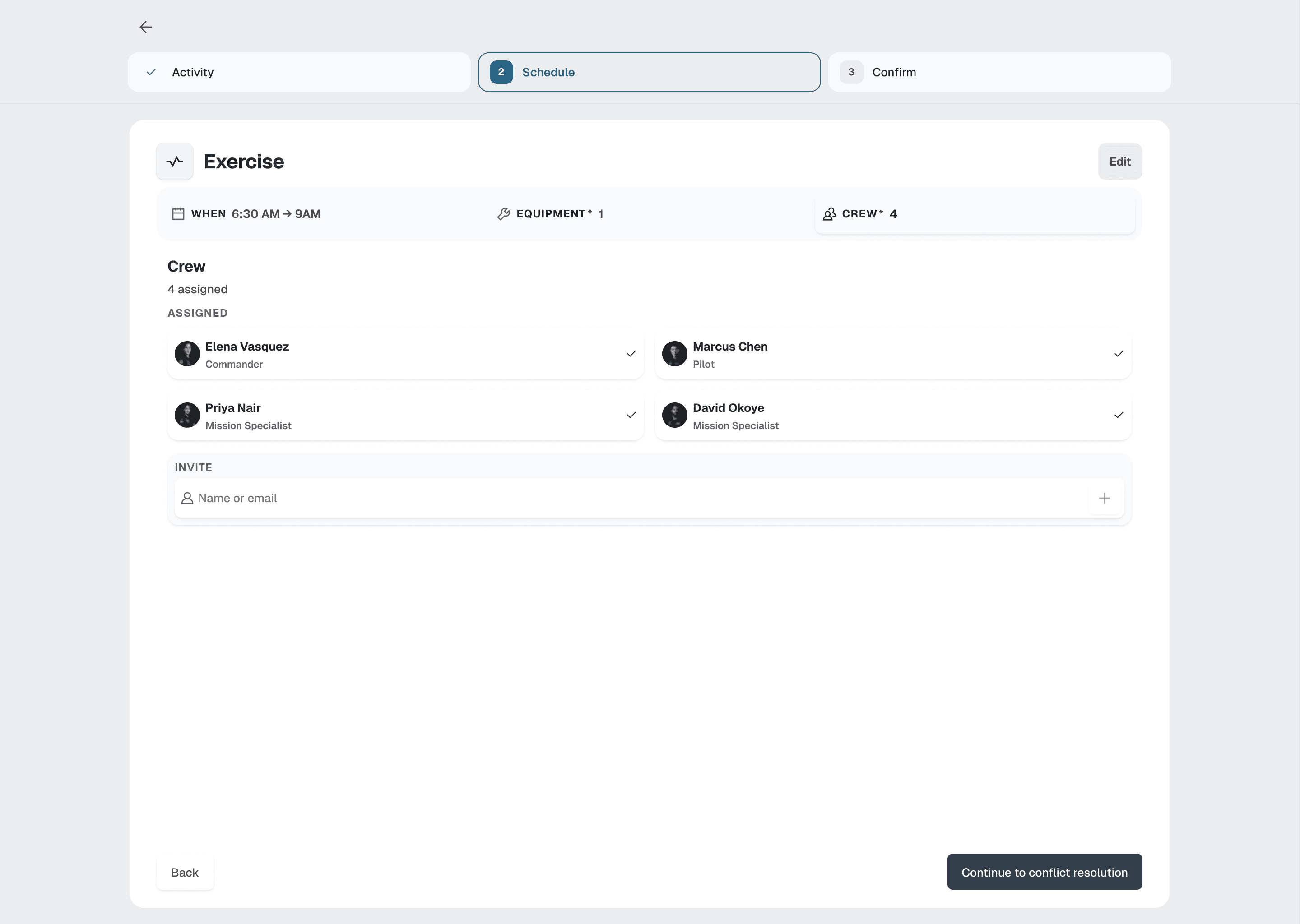1300x924 pixels.
Task: Toggle David Okoye assignment checkmark
Action: [x=1119, y=416]
